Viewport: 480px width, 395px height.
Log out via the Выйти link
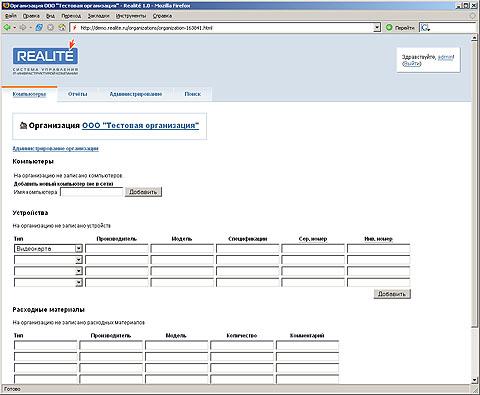(x=412, y=64)
